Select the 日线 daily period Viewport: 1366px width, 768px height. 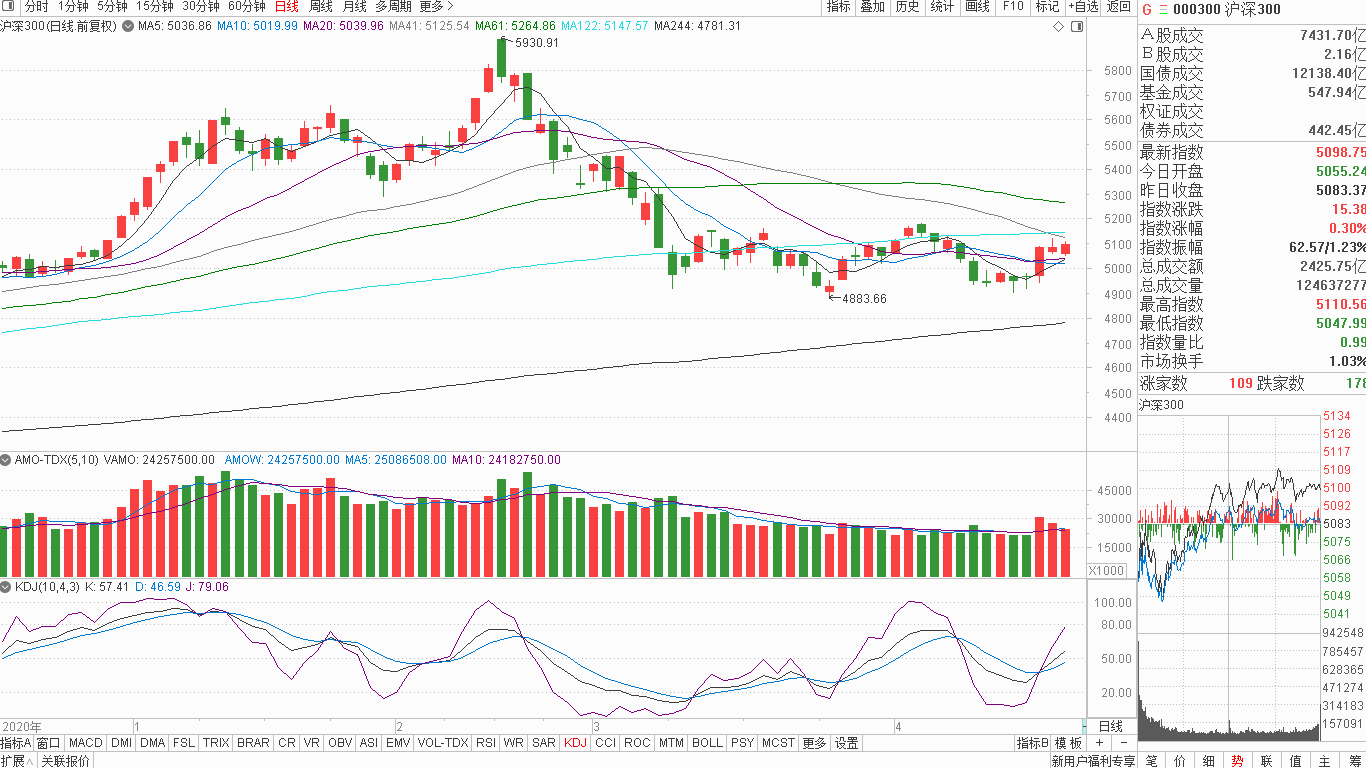coord(286,6)
